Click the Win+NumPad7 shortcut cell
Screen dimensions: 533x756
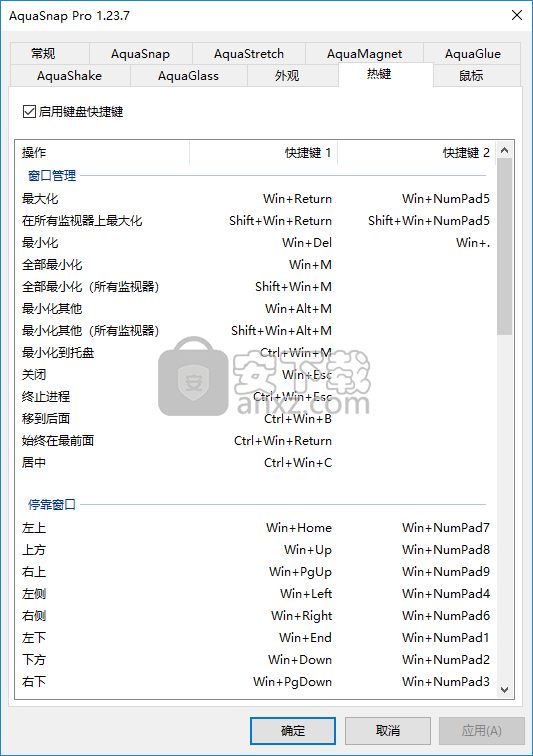[x=446, y=528]
